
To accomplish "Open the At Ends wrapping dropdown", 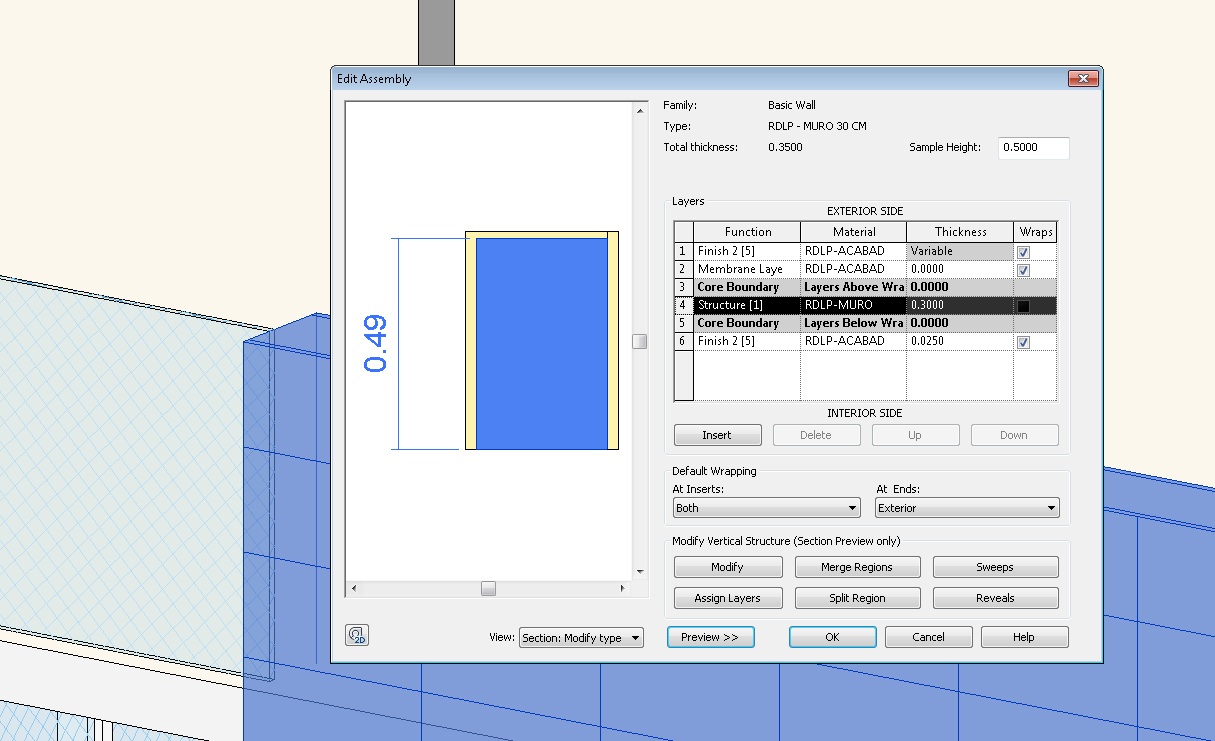I will pyautogui.click(x=966, y=508).
